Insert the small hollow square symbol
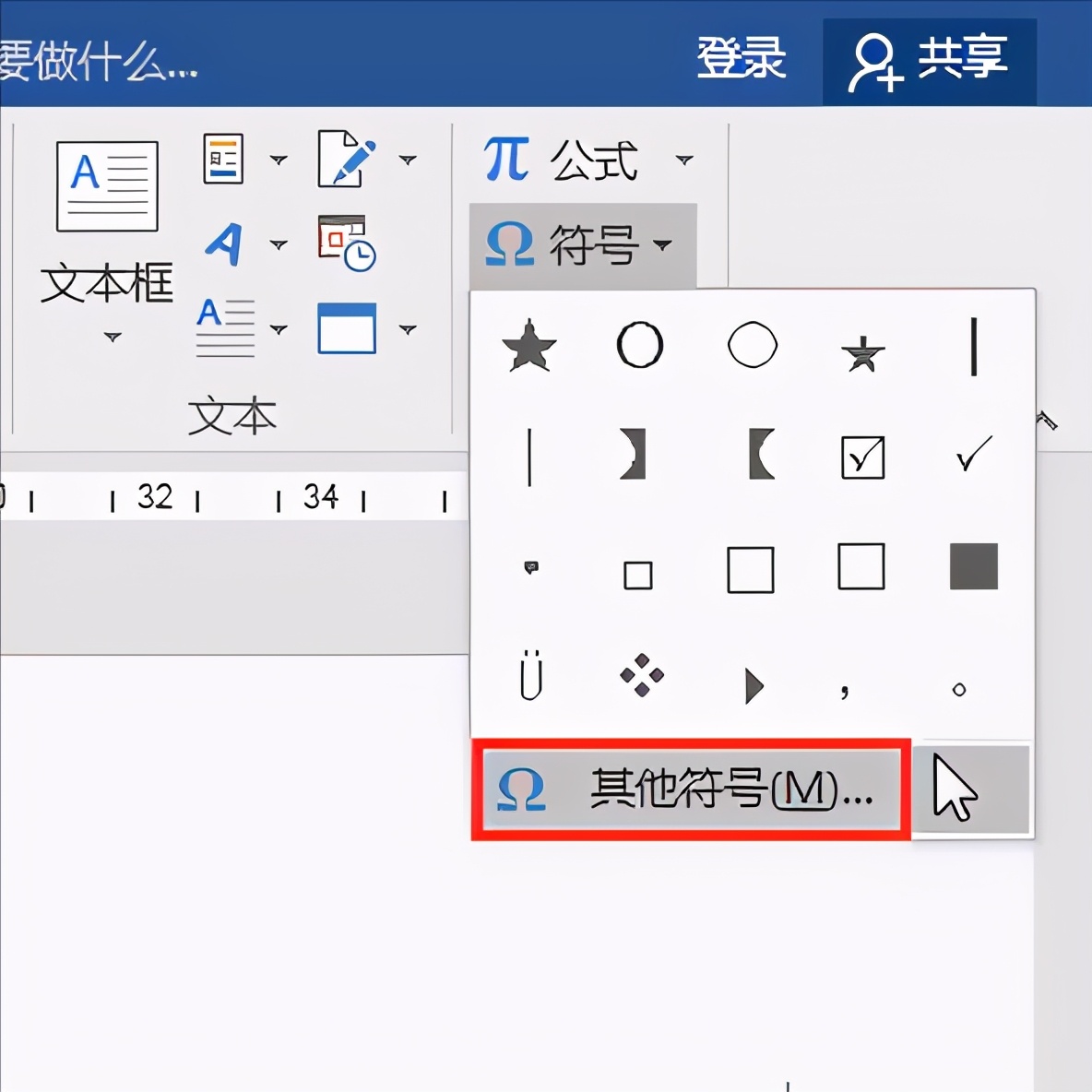Image resolution: width=1092 pixels, height=1092 pixels. (638, 576)
